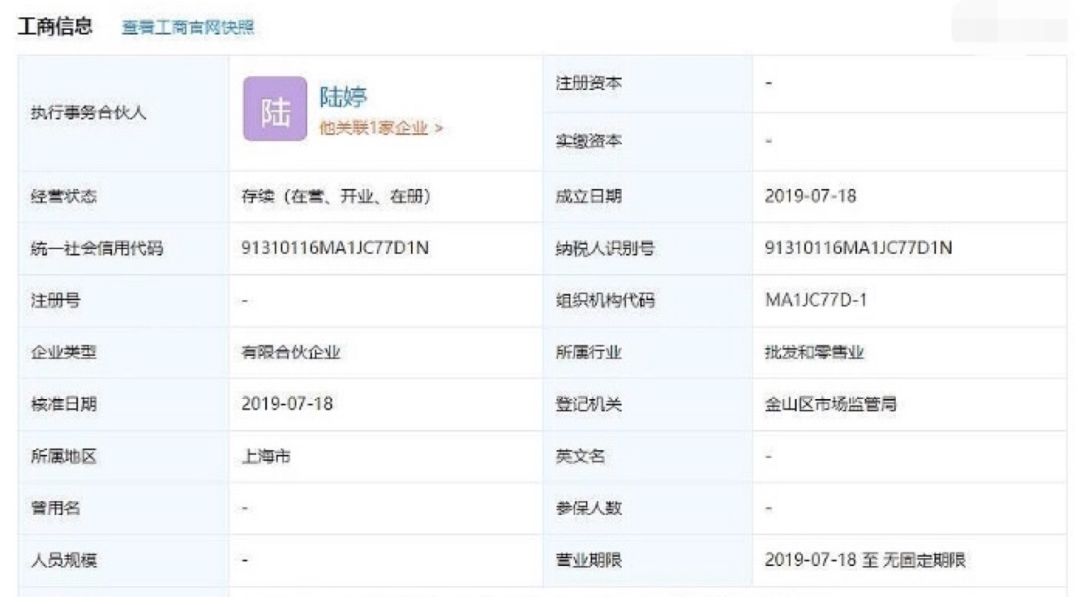Click the purple 陆 avatar icon
1080x605 pixels.
[275, 109]
